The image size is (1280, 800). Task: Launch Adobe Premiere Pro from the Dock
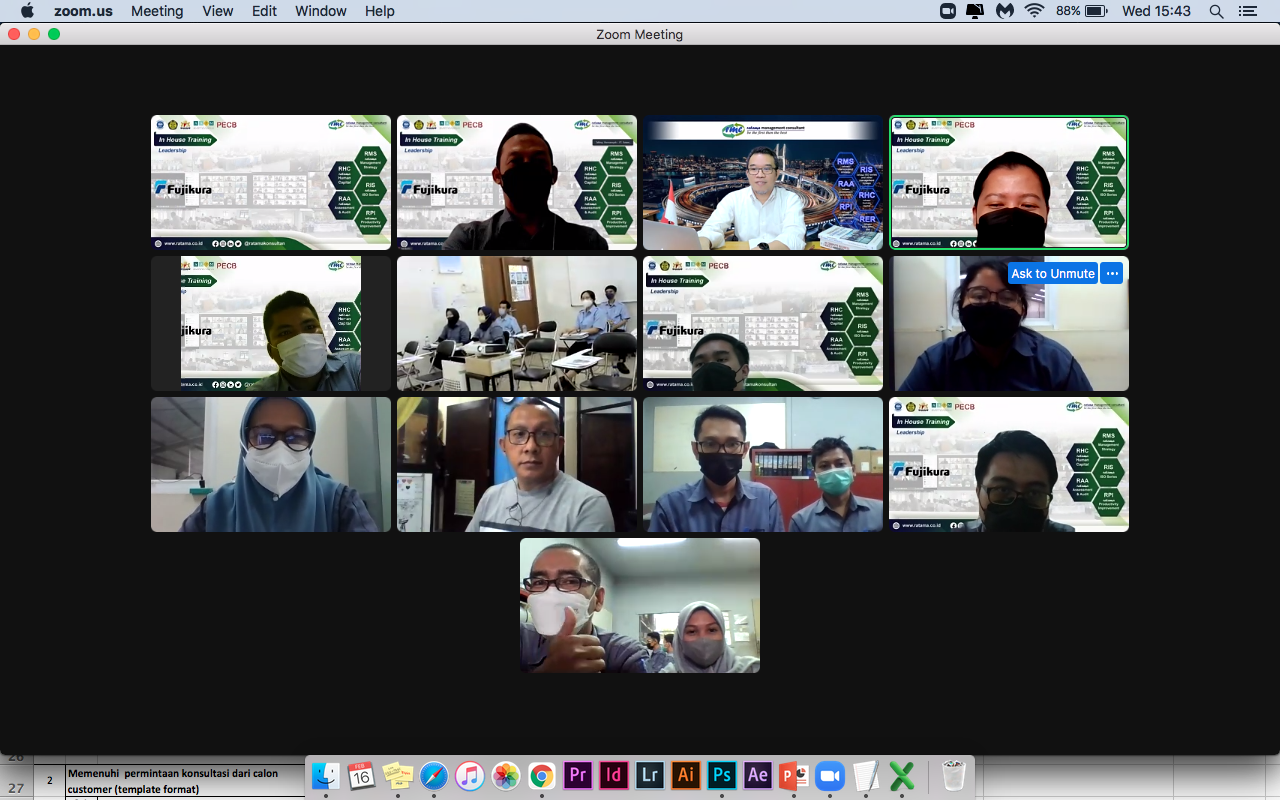(x=578, y=776)
